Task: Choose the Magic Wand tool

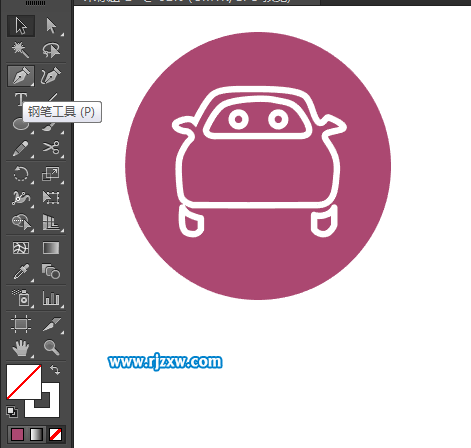Action: point(21,50)
